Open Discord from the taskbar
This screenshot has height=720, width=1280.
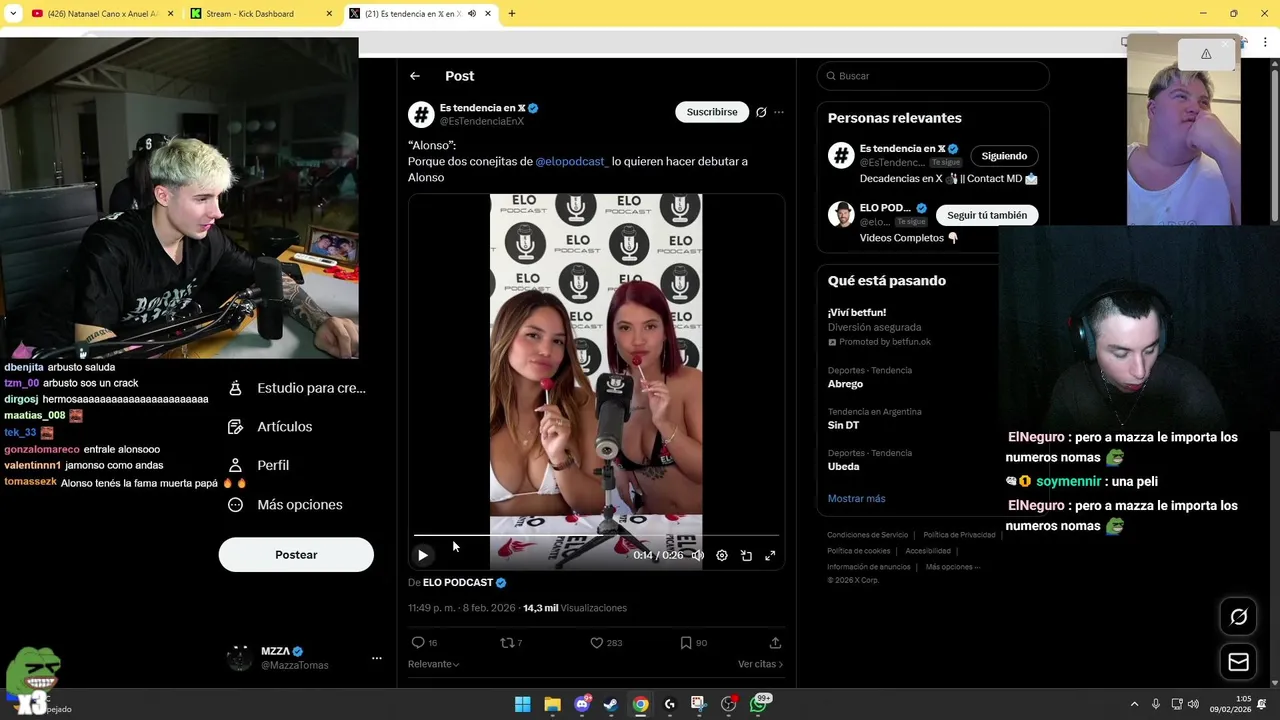(582, 705)
